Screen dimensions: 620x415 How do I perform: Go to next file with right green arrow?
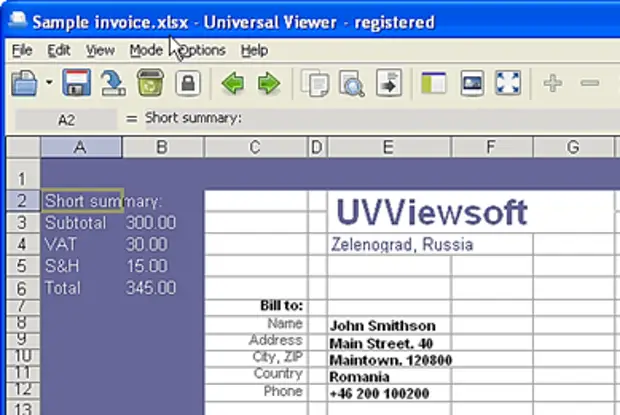268,83
